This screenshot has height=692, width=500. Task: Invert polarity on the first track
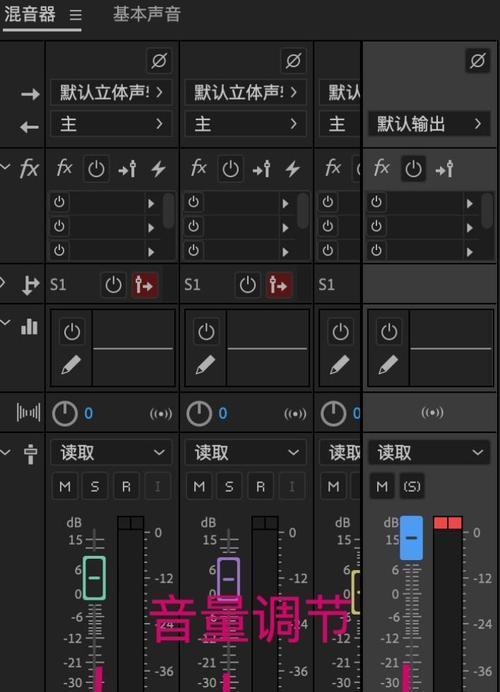(158, 60)
